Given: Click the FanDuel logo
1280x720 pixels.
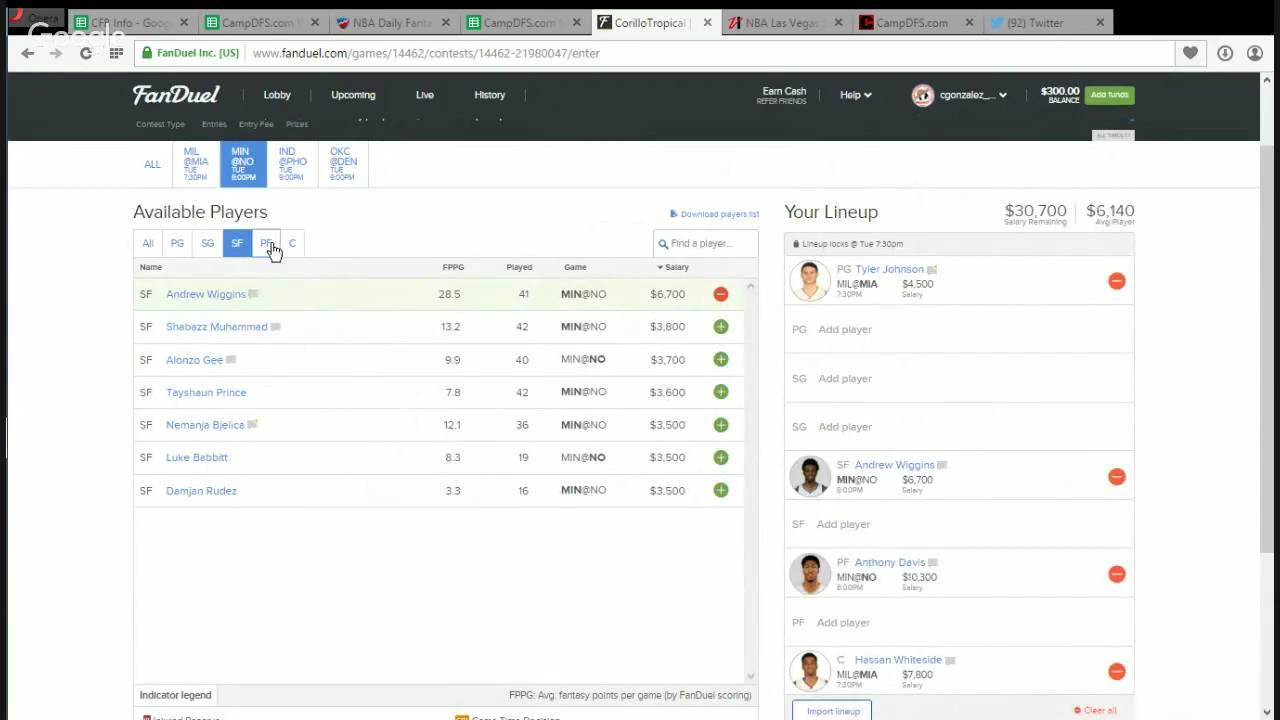Looking at the screenshot, I should tap(176, 95).
